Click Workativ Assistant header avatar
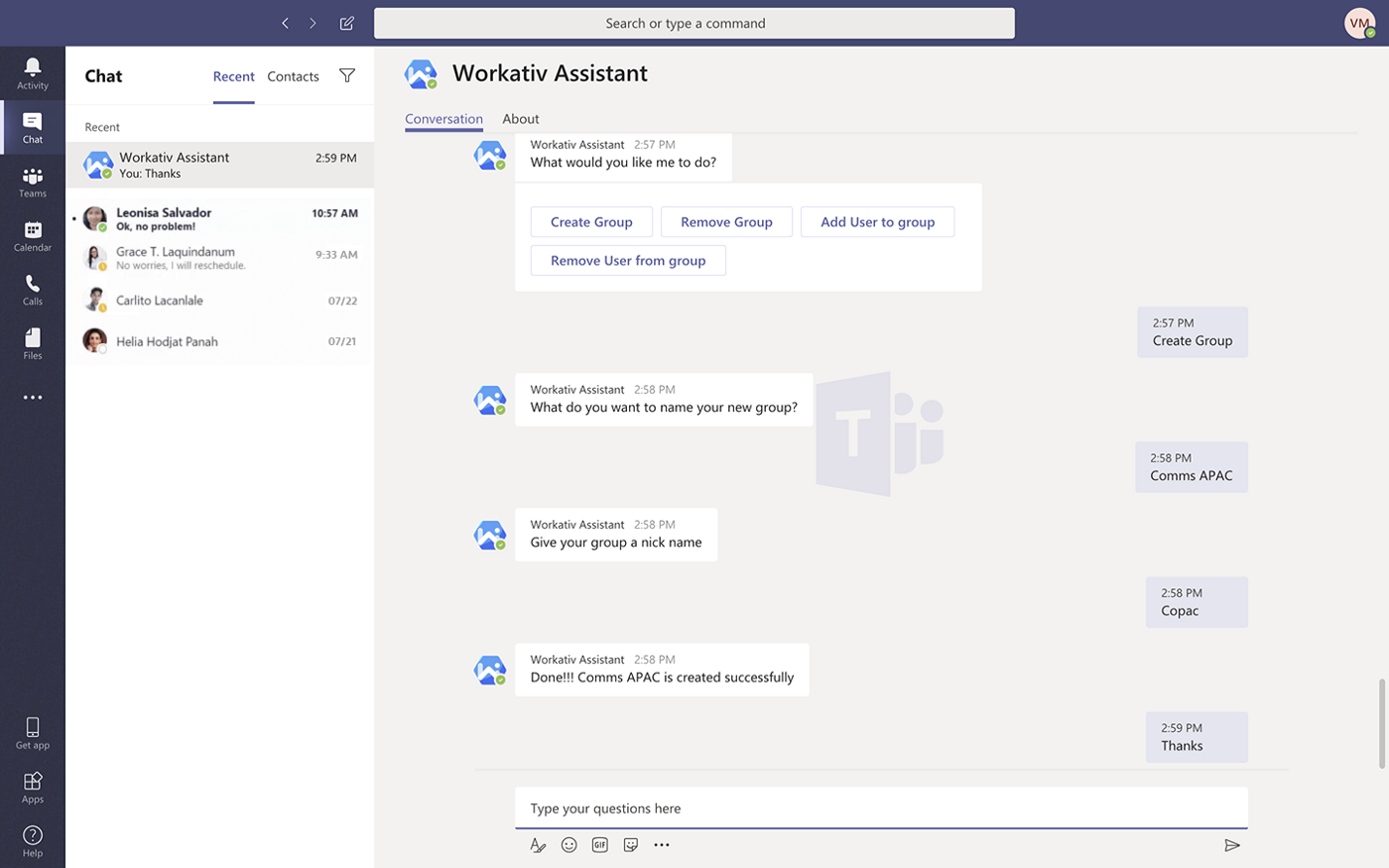 click(421, 73)
